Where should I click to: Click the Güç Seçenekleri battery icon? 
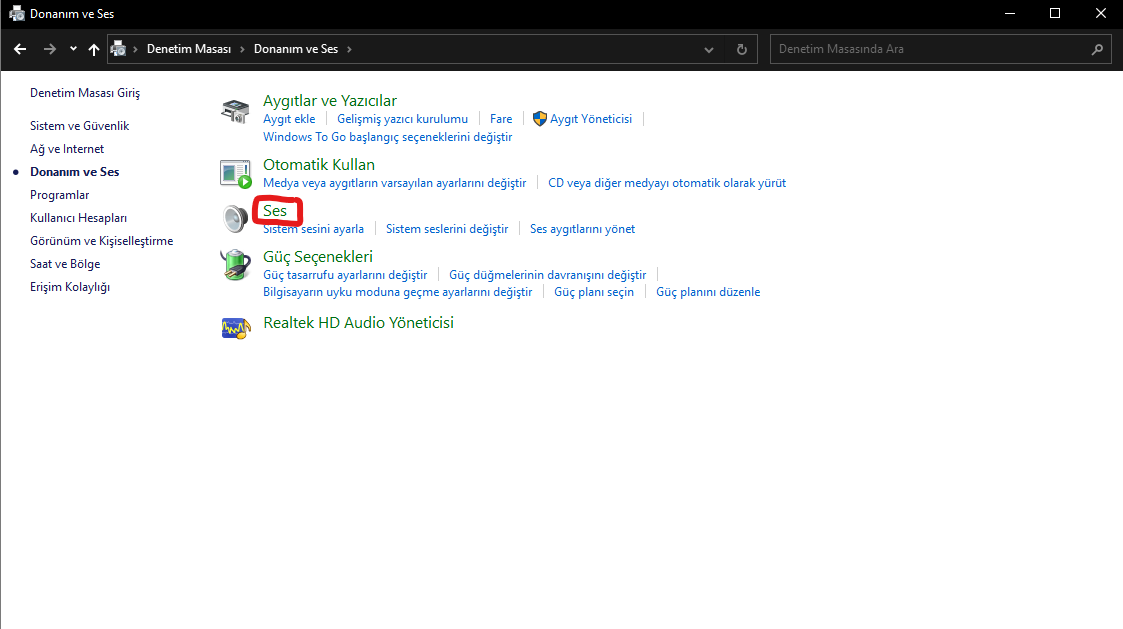click(x=236, y=264)
